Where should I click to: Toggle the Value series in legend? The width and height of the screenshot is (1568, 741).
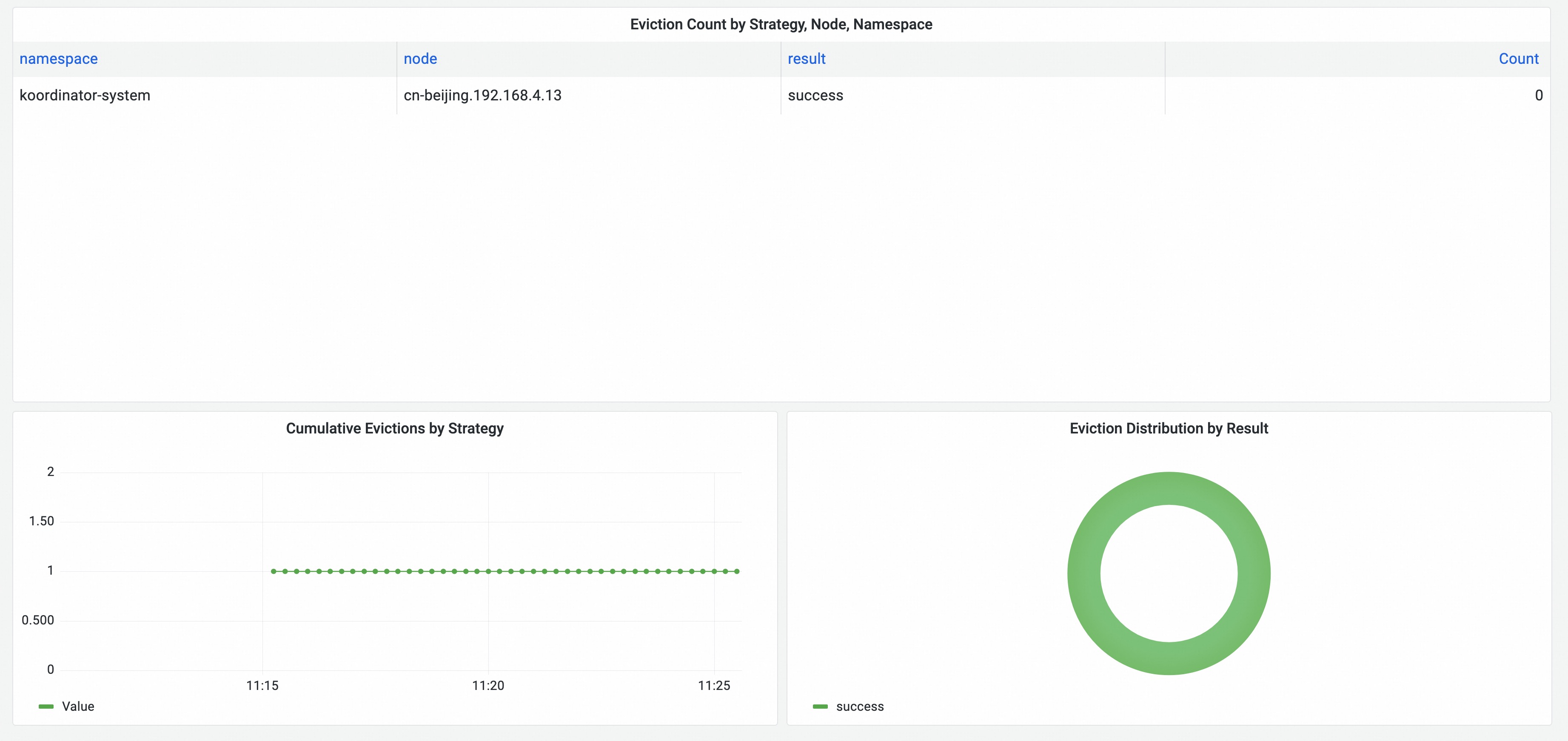(78, 706)
